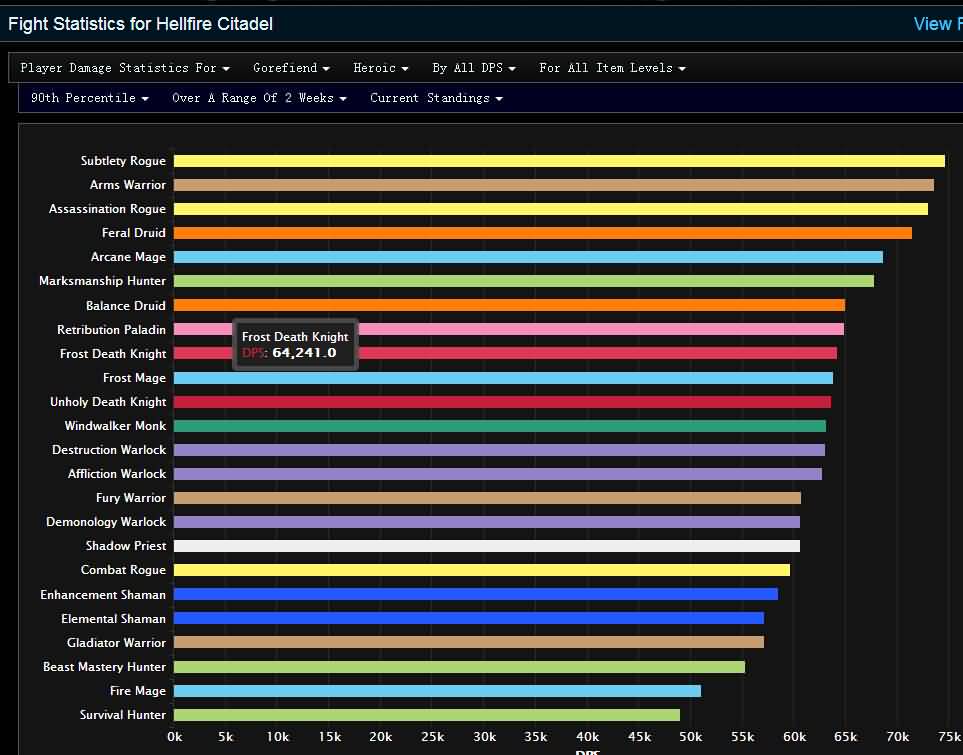Click the Enhancement Shaman blue bar
The width and height of the screenshot is (963, 755).
pyautogui.click(x=475, y=594)
